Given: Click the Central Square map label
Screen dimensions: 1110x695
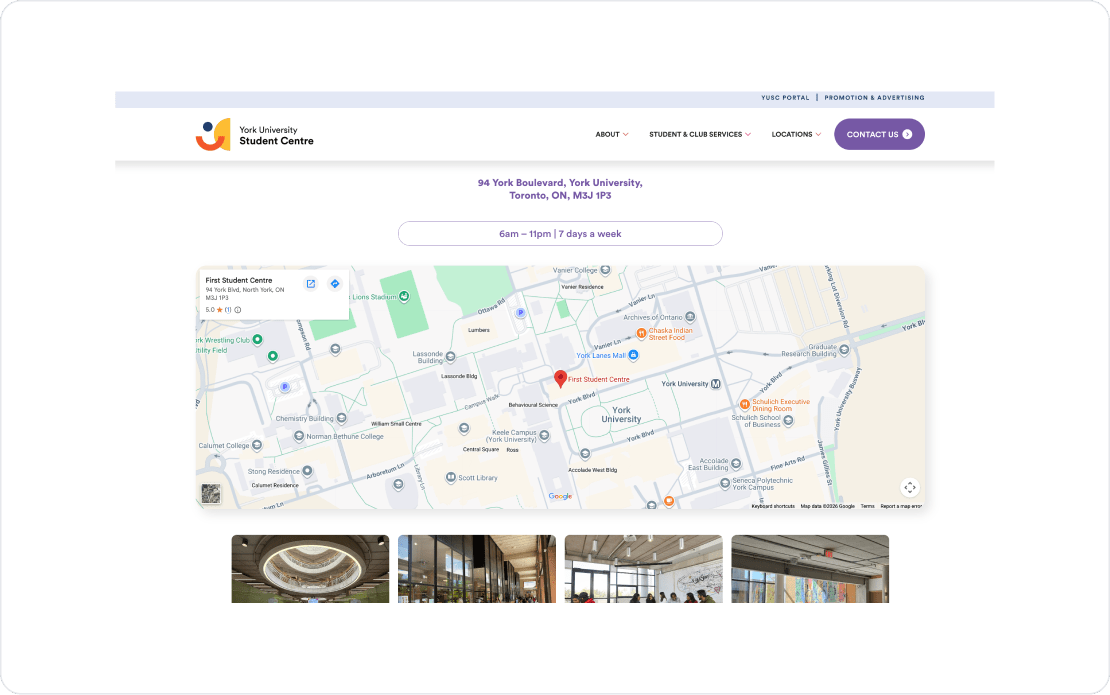Looking at the screenshot, I should tap(481, 449).
